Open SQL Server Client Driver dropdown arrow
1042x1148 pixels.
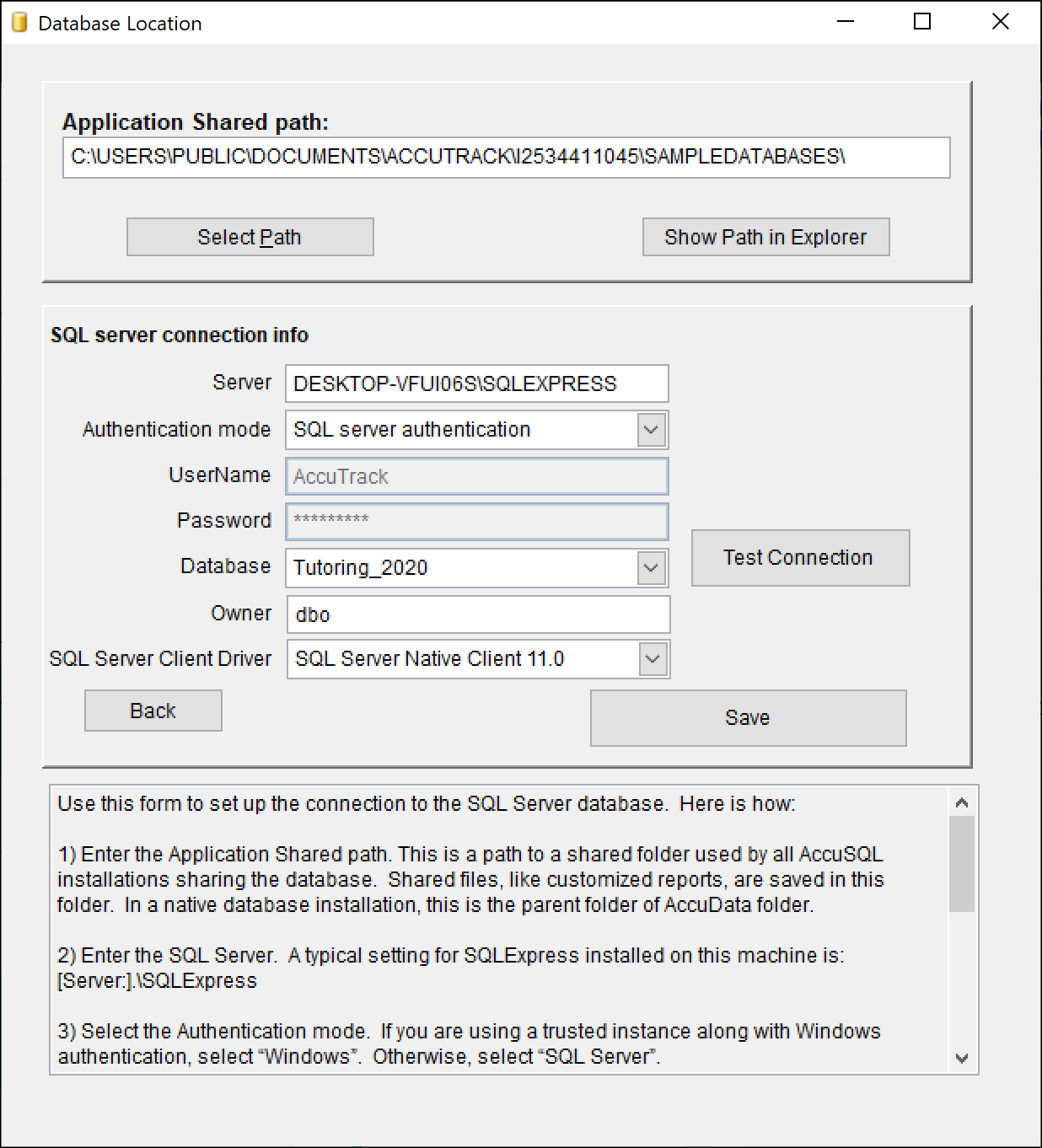click(653, 659)
